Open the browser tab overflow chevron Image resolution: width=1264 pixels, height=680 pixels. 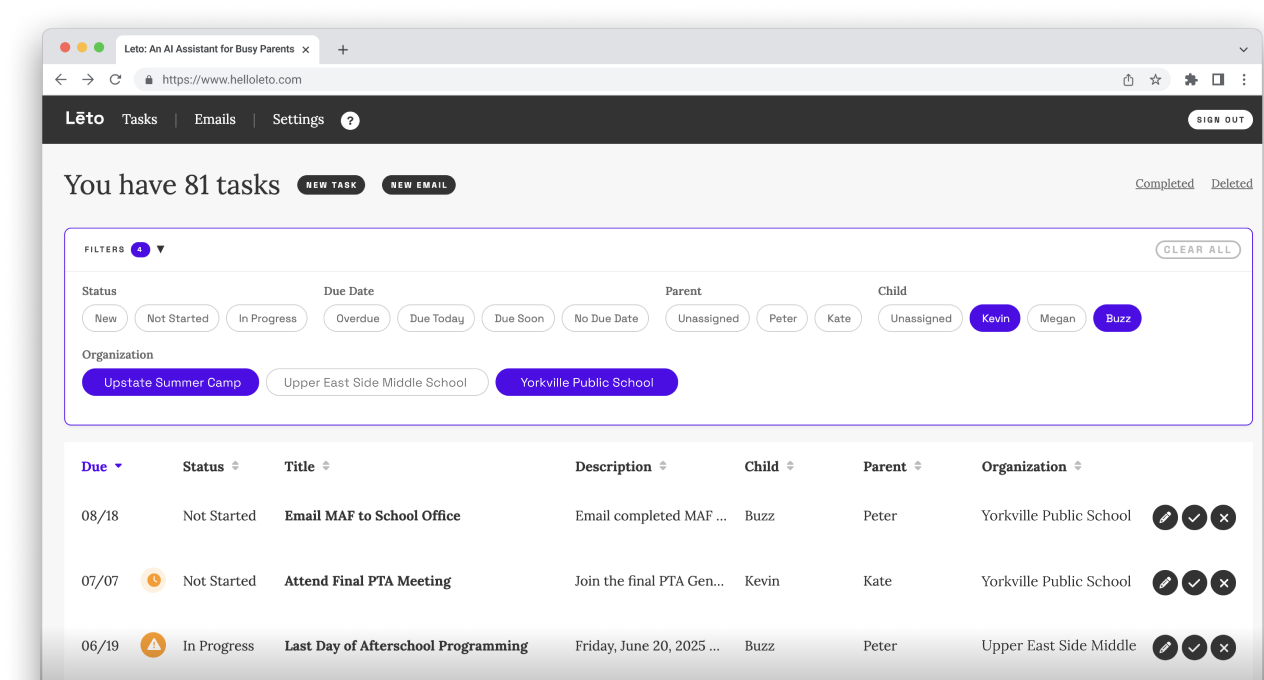tap(1243, 48)
